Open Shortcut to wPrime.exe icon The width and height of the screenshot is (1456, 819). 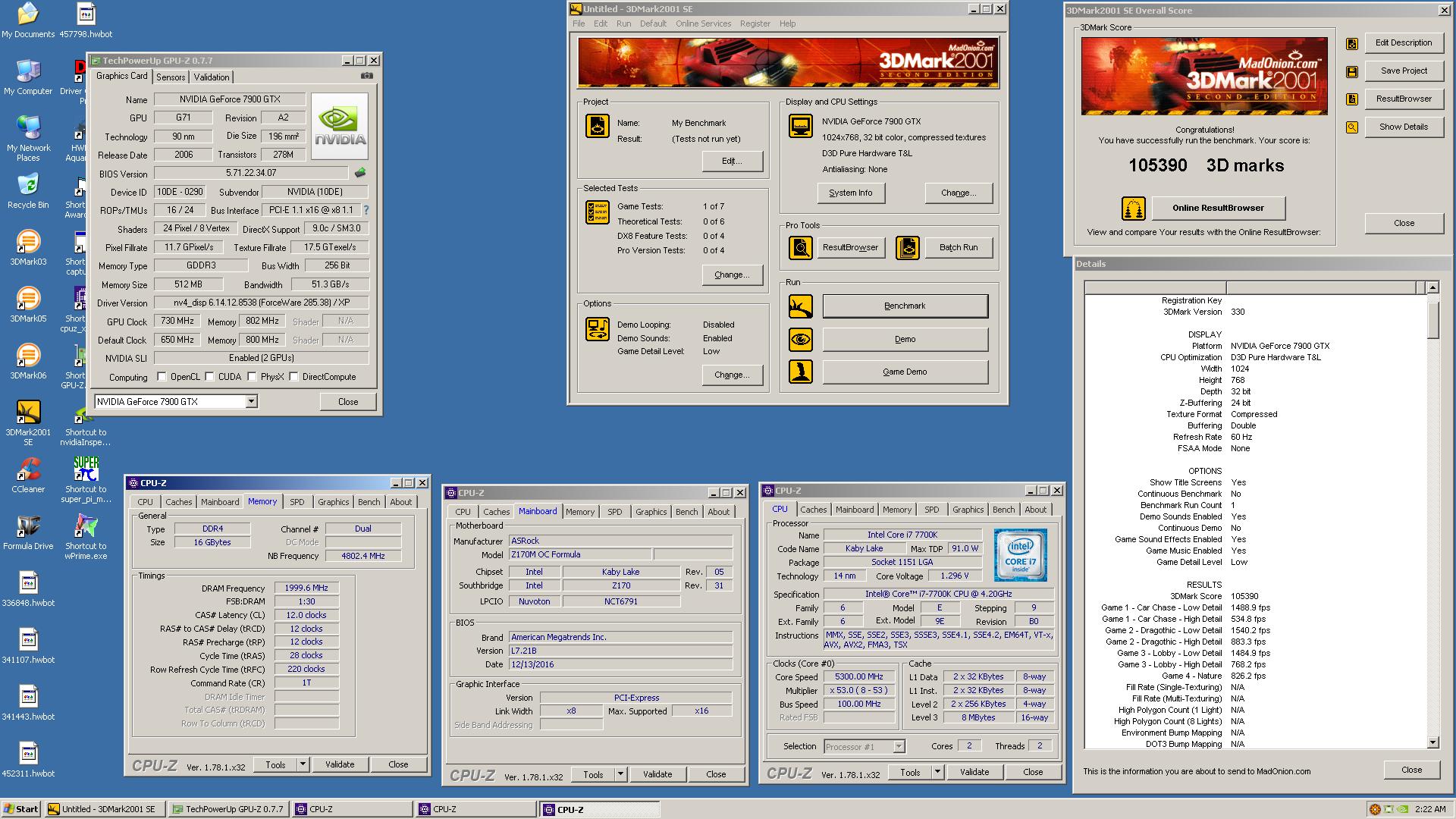coord(86,537)
